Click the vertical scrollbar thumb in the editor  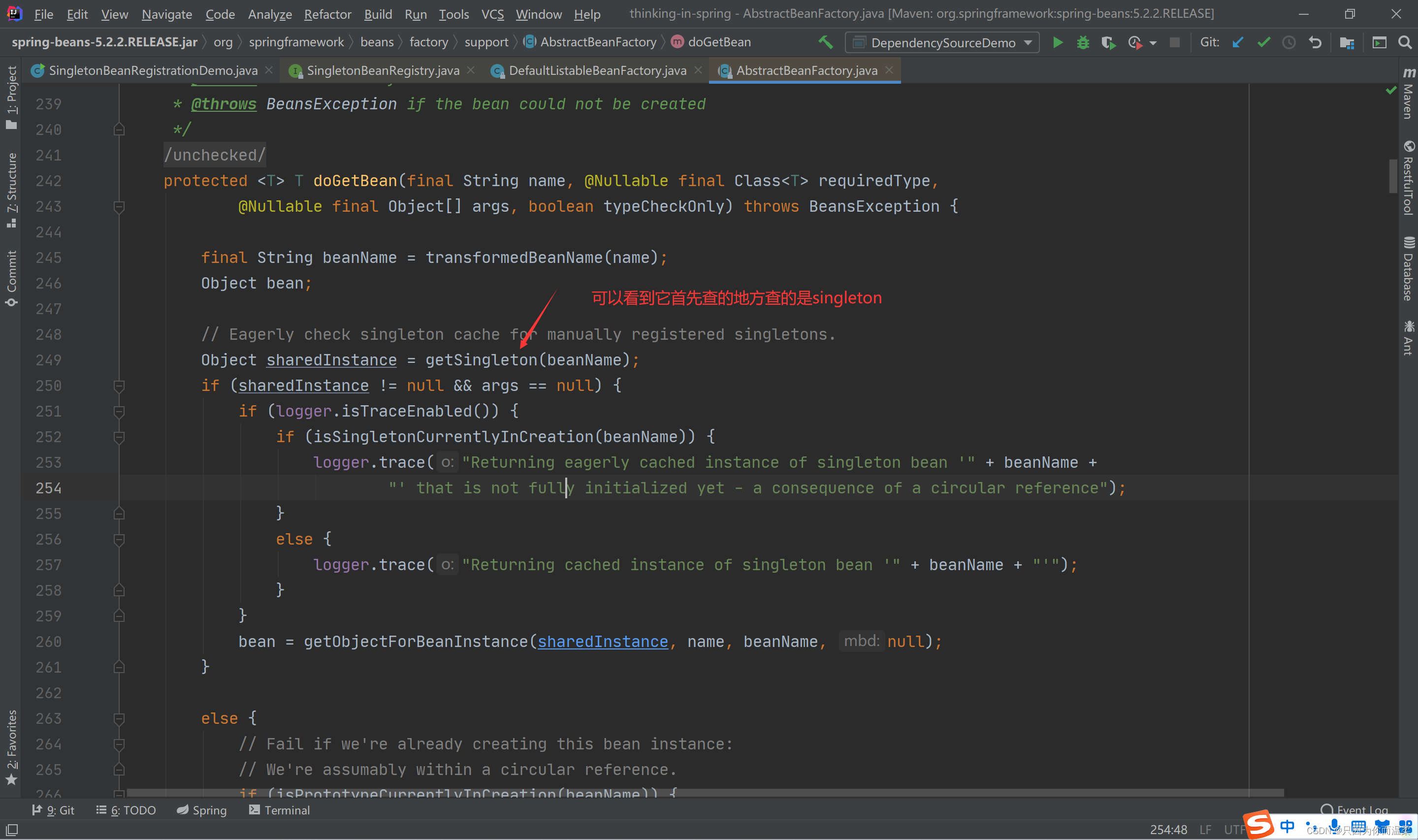point(1392,176)
